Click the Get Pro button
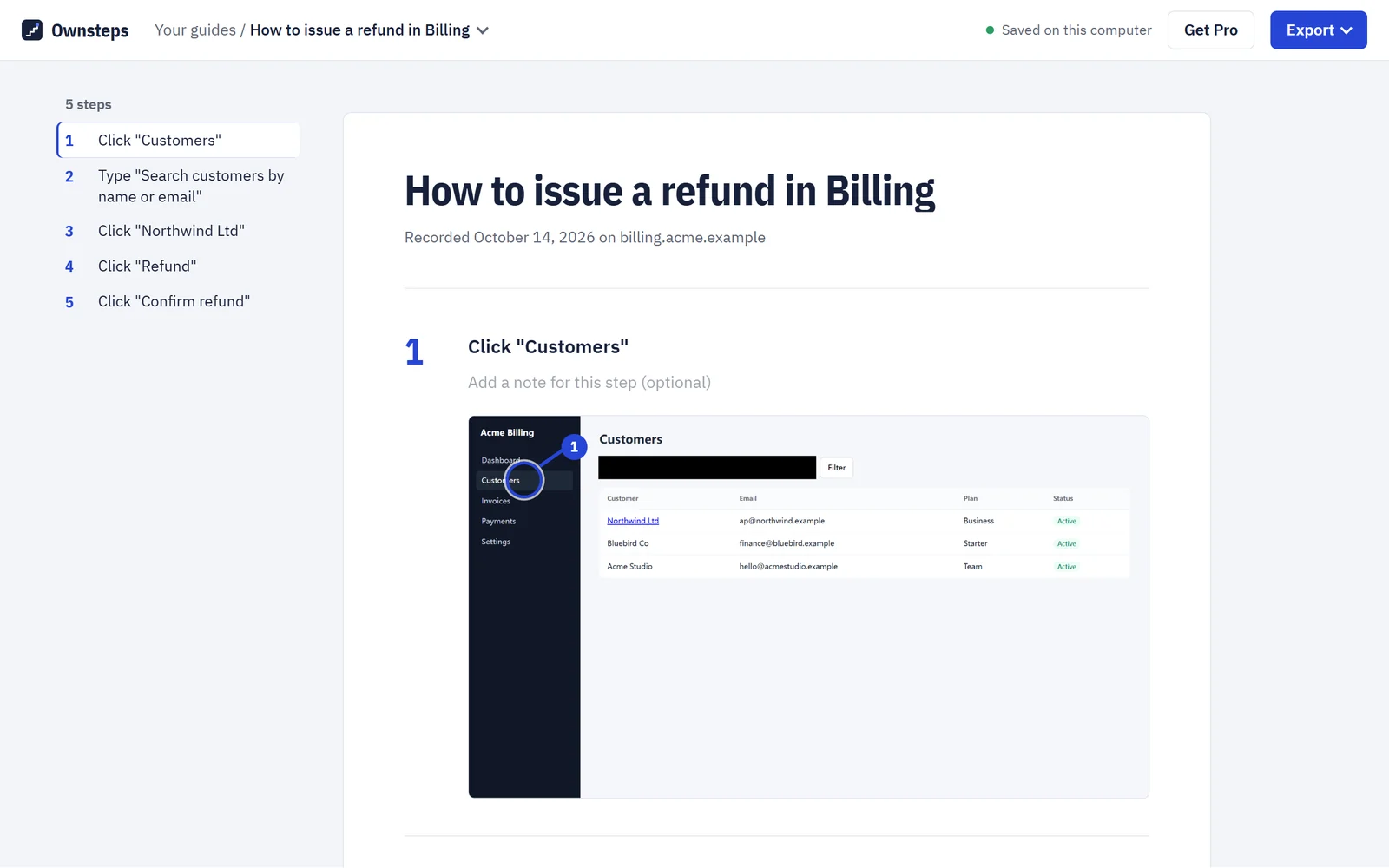This screenshot has width=1389, height=868. coord(1210,30)
